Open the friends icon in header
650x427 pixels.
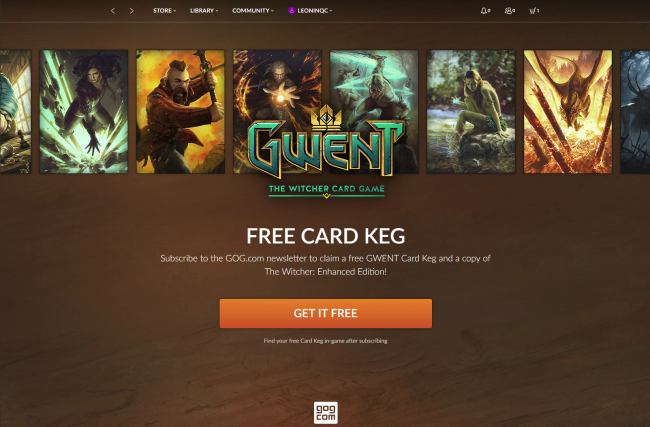point(509,11)
